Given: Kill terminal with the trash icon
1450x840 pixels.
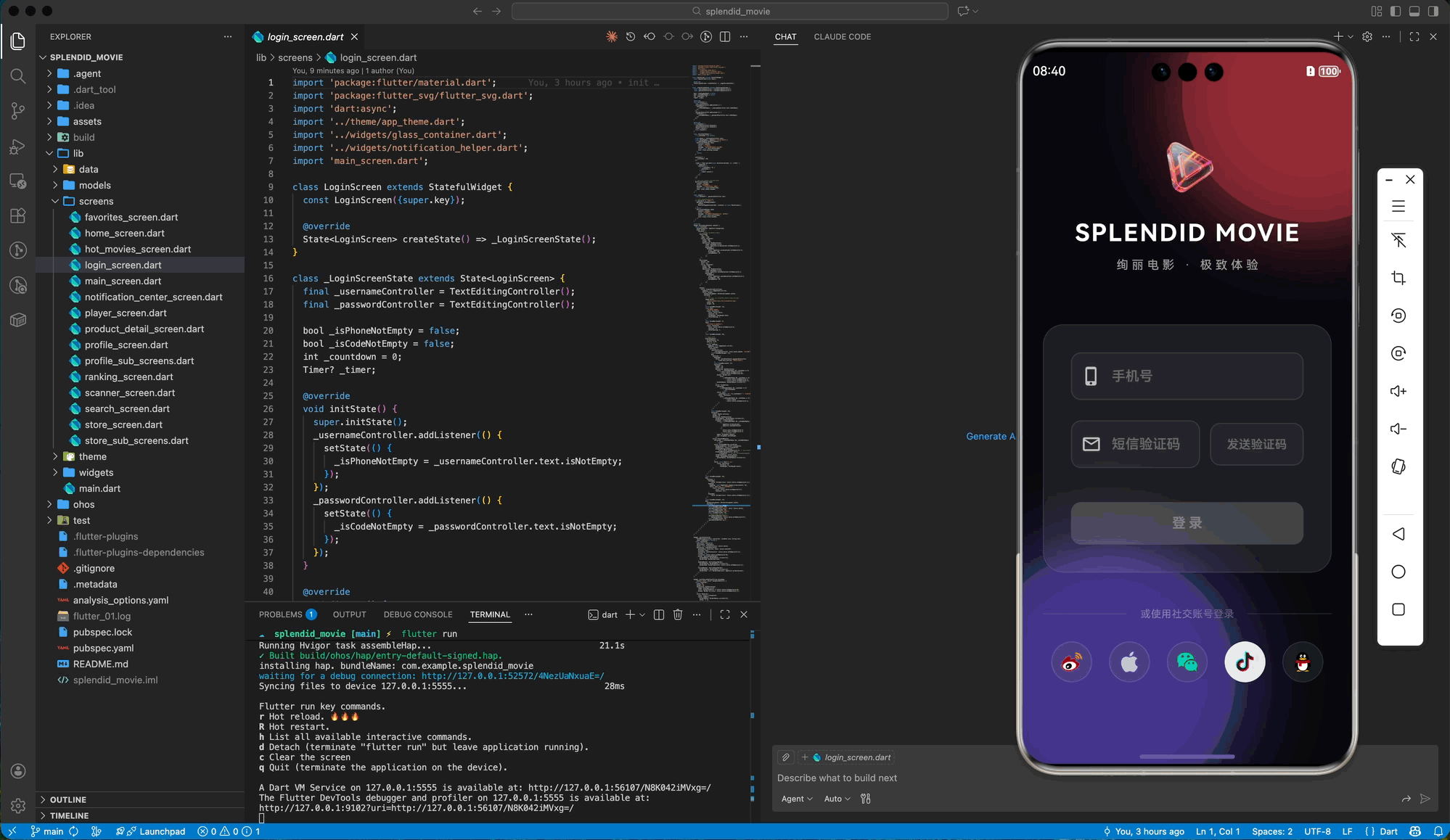Looking at the screenshot, I should click(678, 614).
